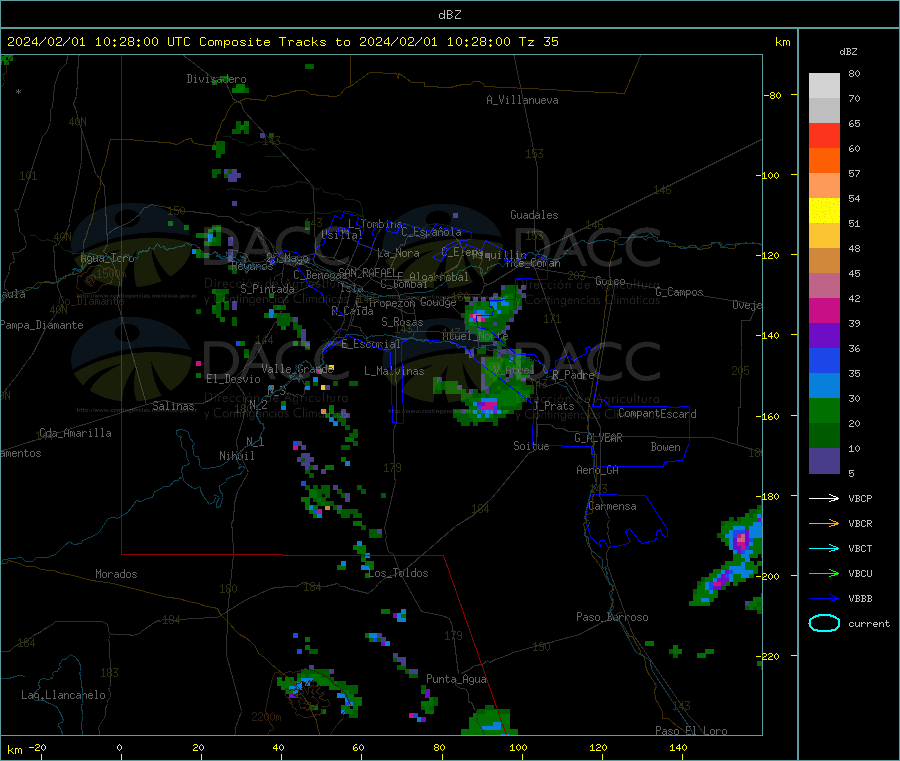Click the orange VBCR arrow legend icon

(x=824, y=523)
